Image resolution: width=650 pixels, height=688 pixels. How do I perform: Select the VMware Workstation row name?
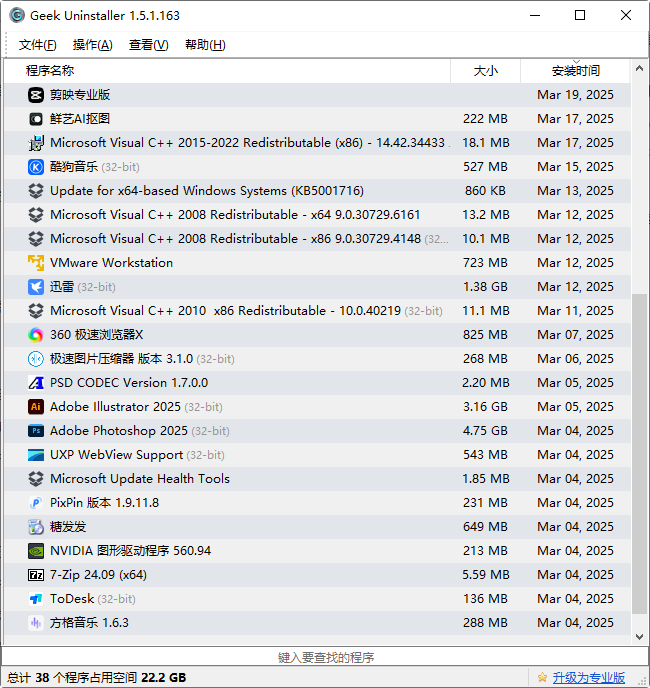(111, 263)
